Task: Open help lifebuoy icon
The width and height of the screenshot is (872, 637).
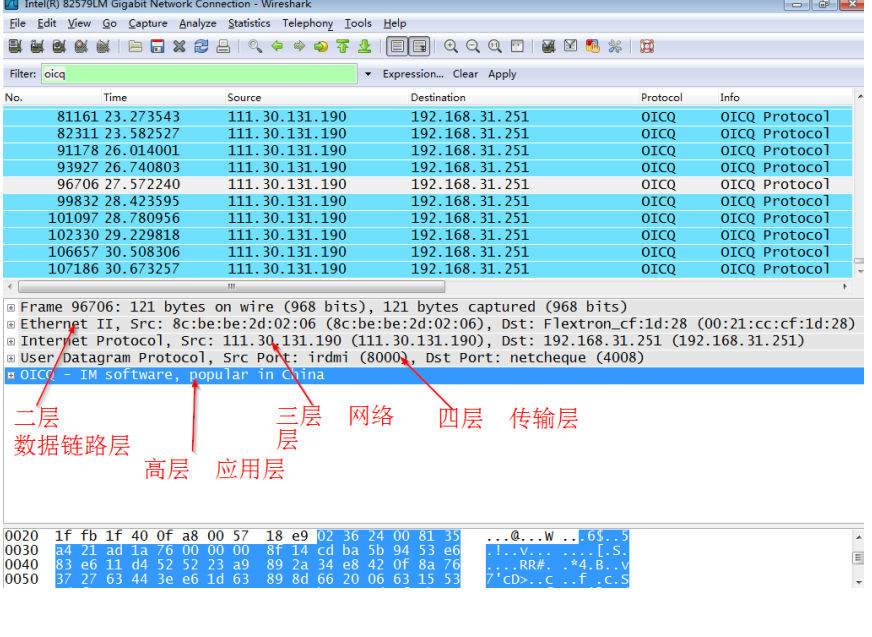Action: click(647, 46)
